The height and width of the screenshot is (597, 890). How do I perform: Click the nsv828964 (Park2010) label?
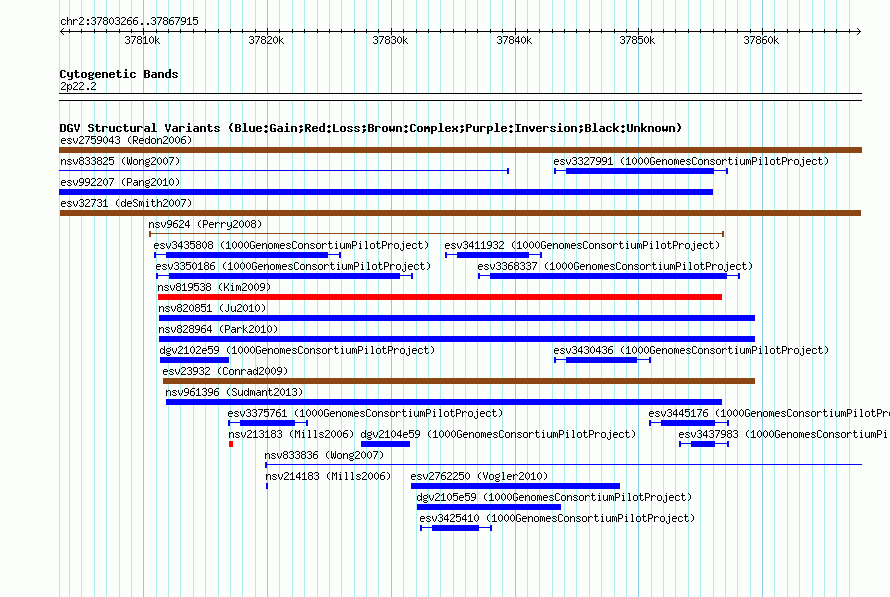click(x=218, y=329)
